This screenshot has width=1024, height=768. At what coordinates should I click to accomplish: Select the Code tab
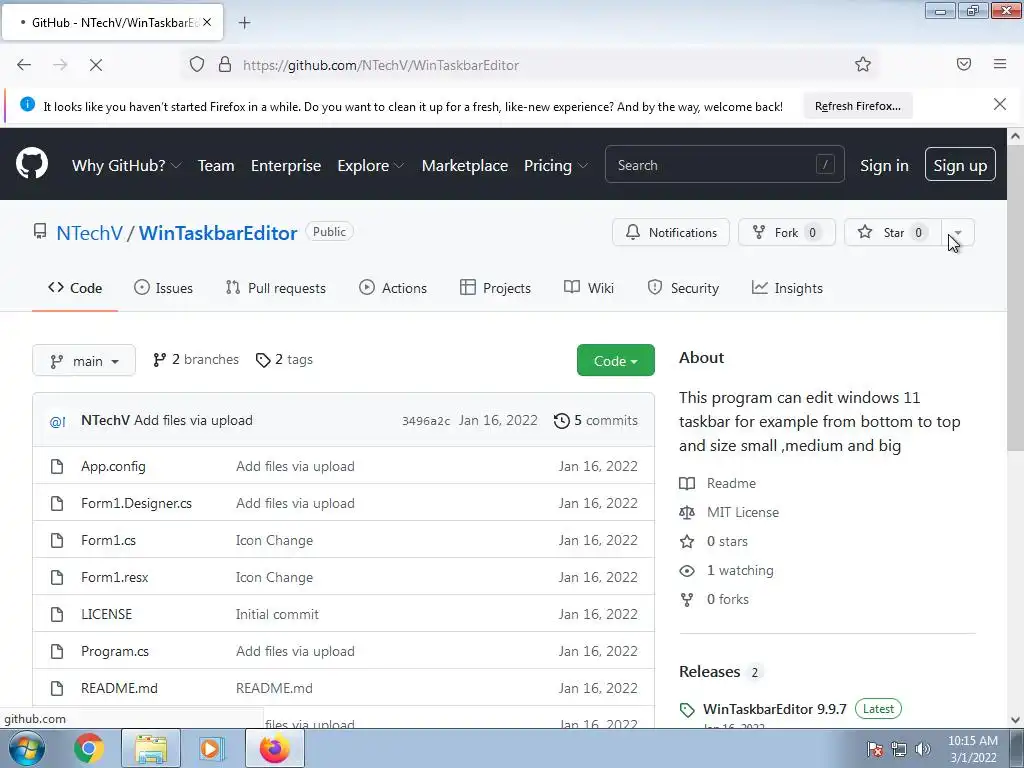pos(74,288)
